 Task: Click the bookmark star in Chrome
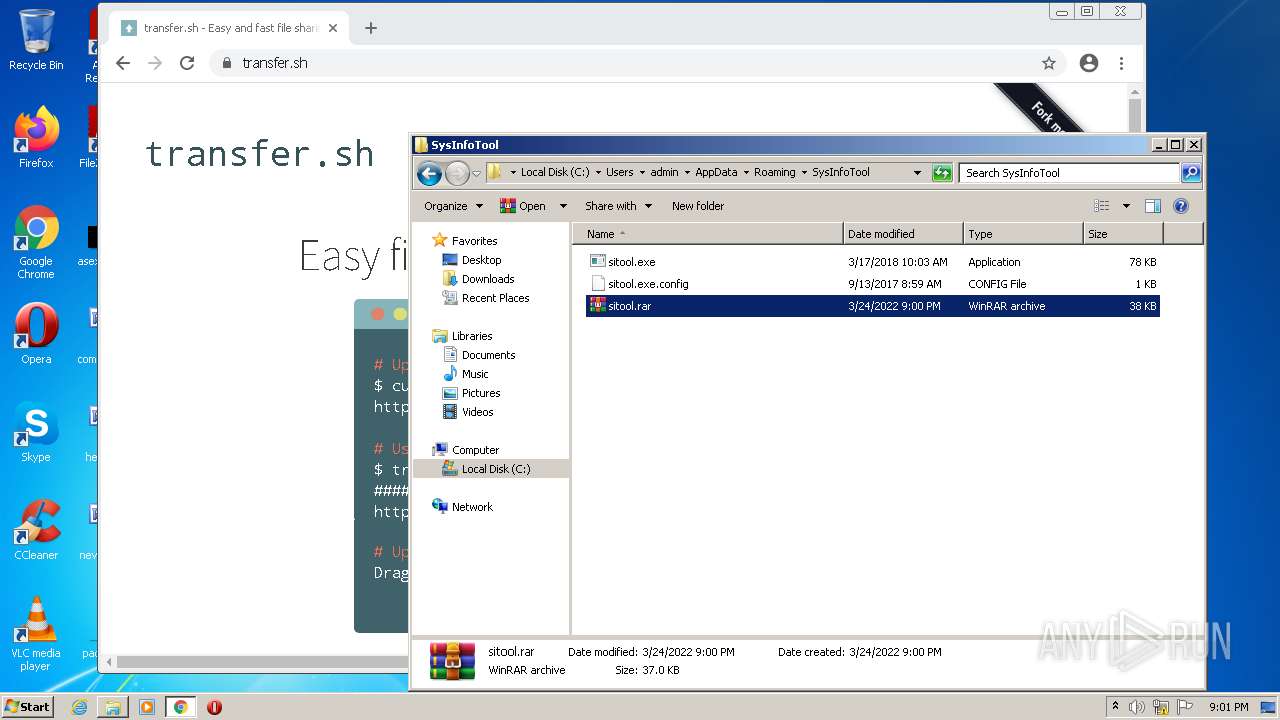(1049, 63)
